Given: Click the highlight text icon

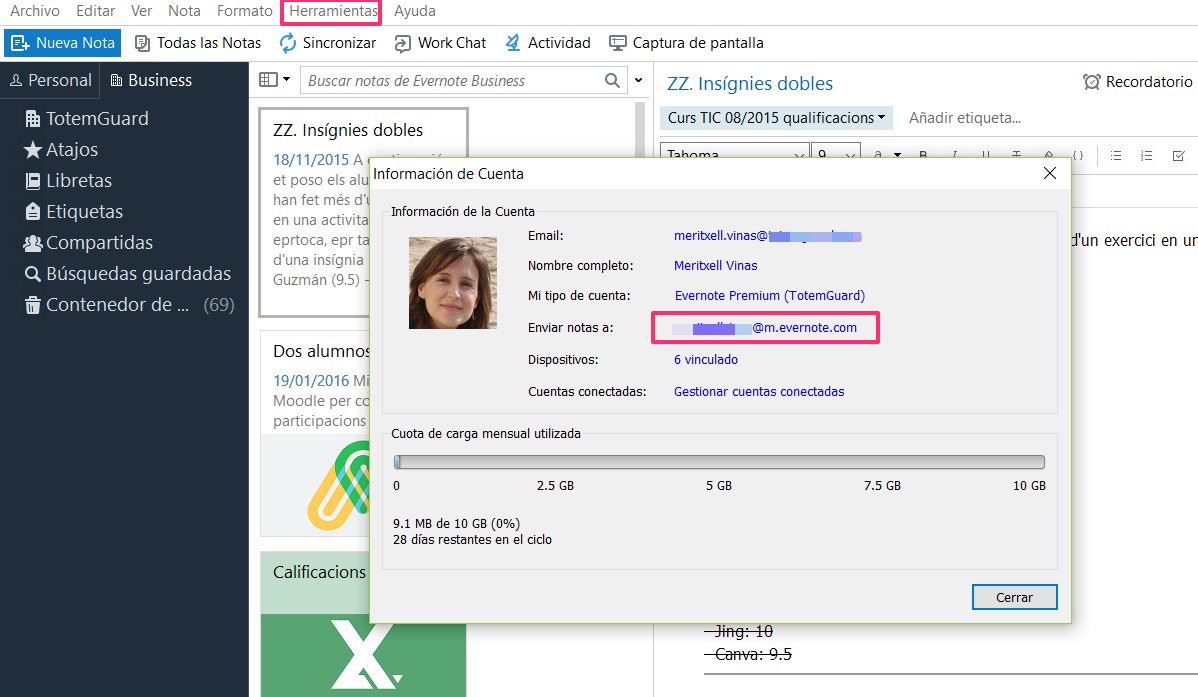Looking at the screenshot, I should [x=1048, y=154].
